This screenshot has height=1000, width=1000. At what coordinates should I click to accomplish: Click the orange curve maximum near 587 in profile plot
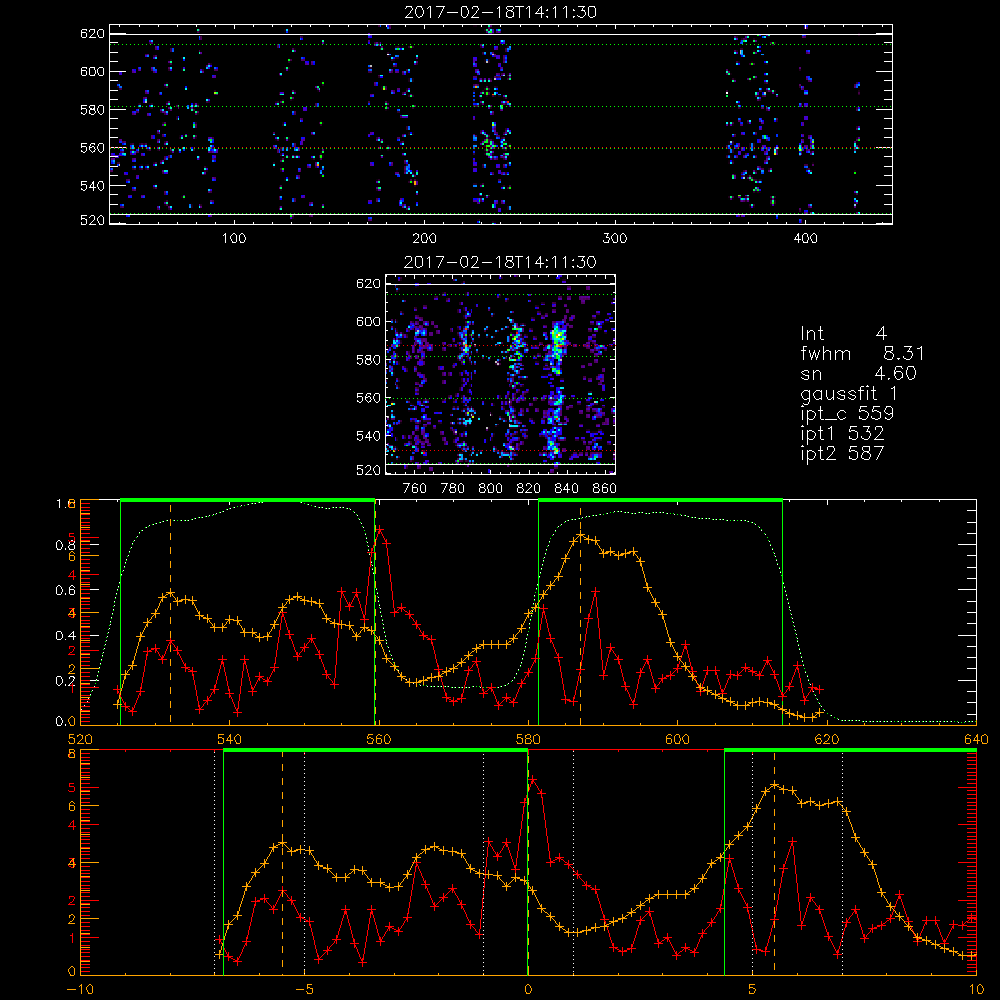click(580, 536)
